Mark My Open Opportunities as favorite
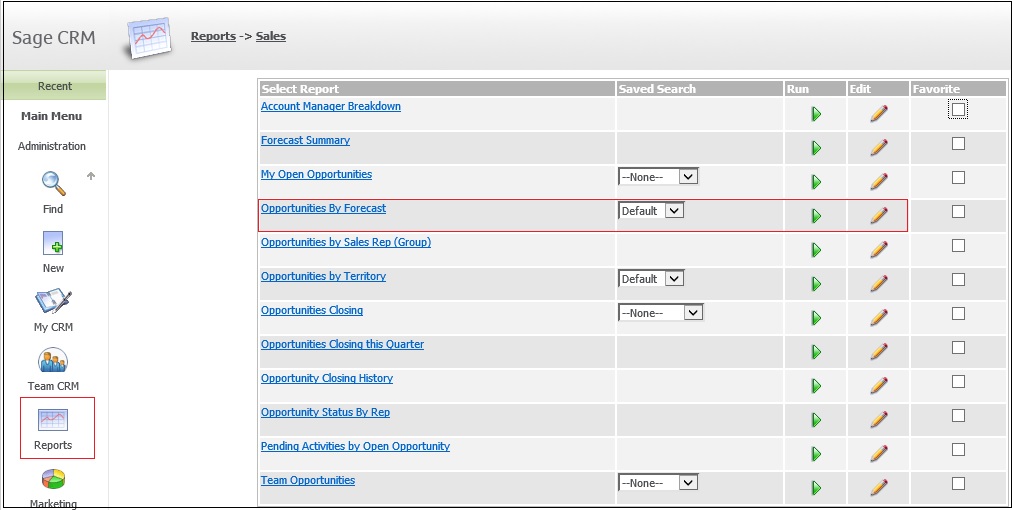This screenshot has height=510, width=1012. (958, 178)
